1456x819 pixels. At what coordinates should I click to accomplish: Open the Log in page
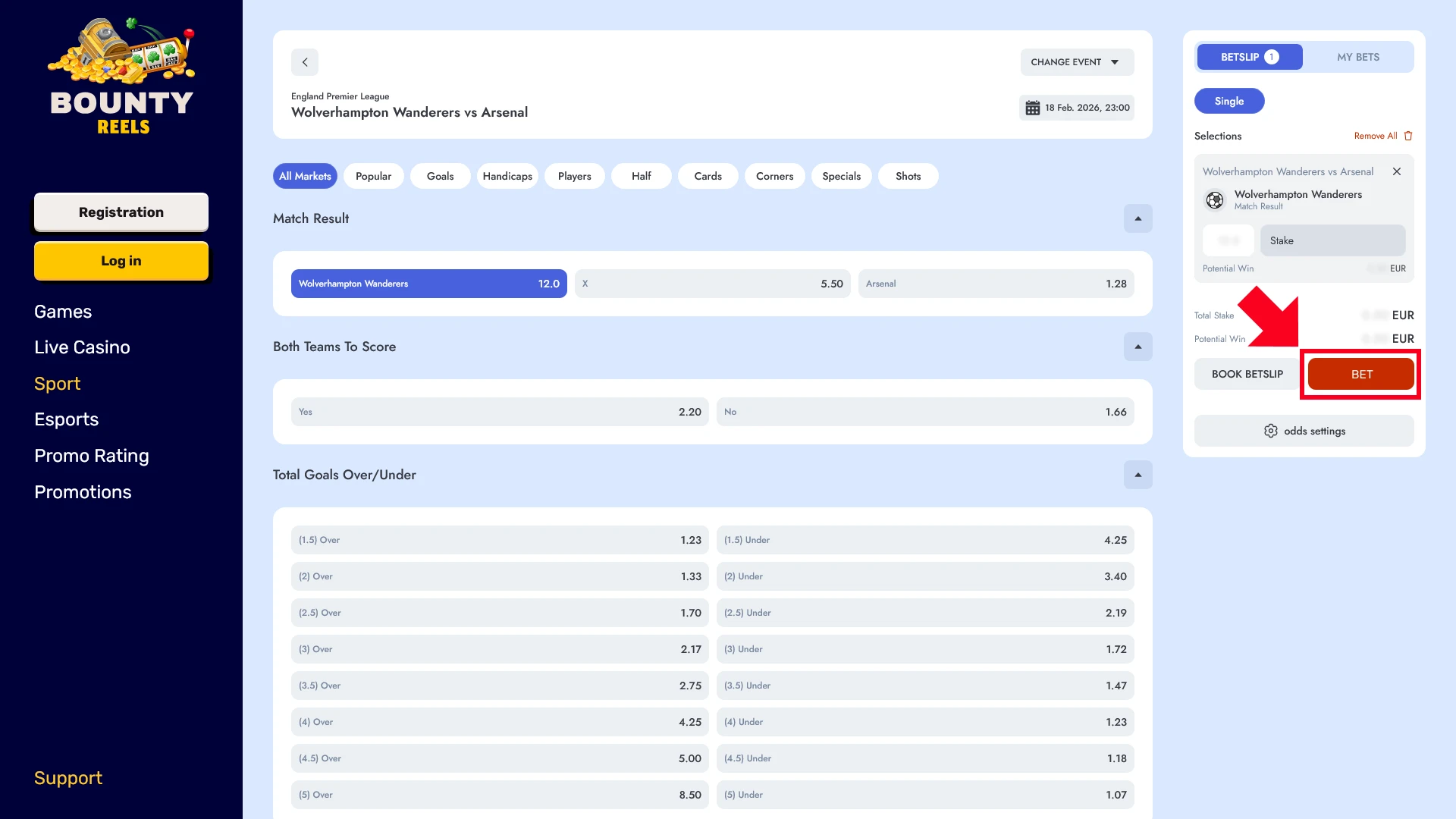[x=121, y=260]
